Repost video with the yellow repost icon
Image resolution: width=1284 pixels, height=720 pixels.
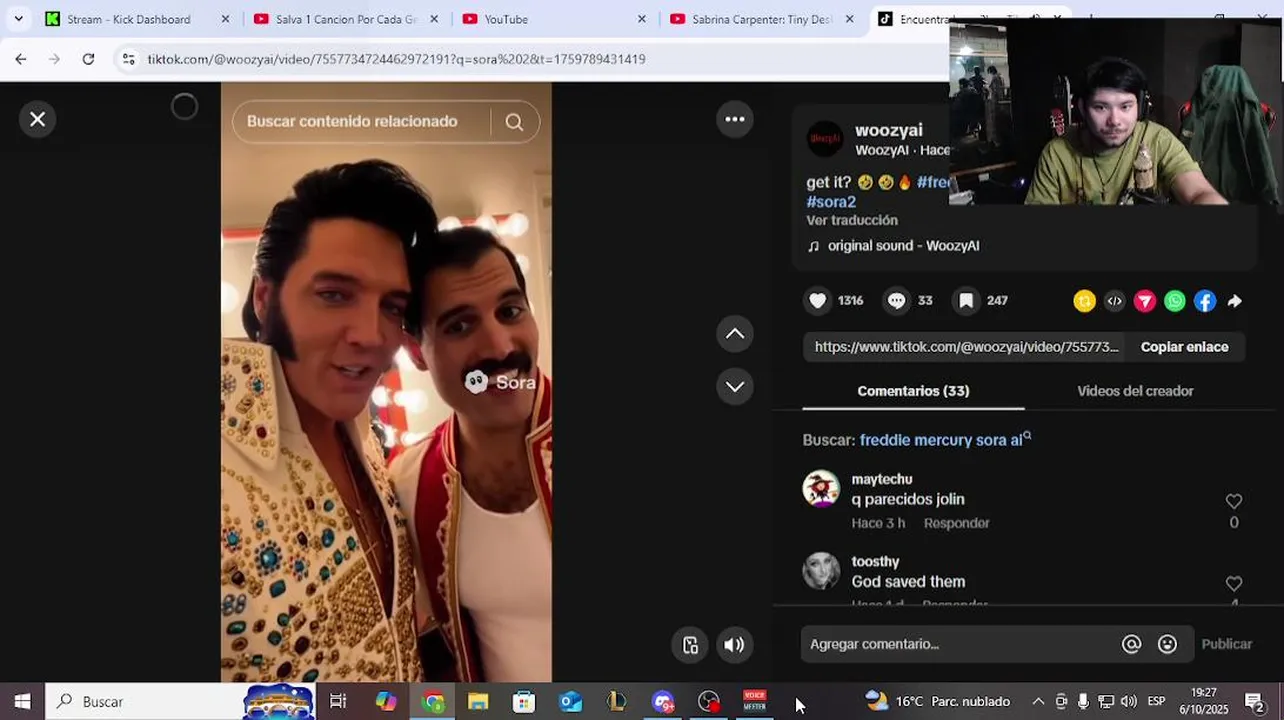click(x=1084, y=301)
